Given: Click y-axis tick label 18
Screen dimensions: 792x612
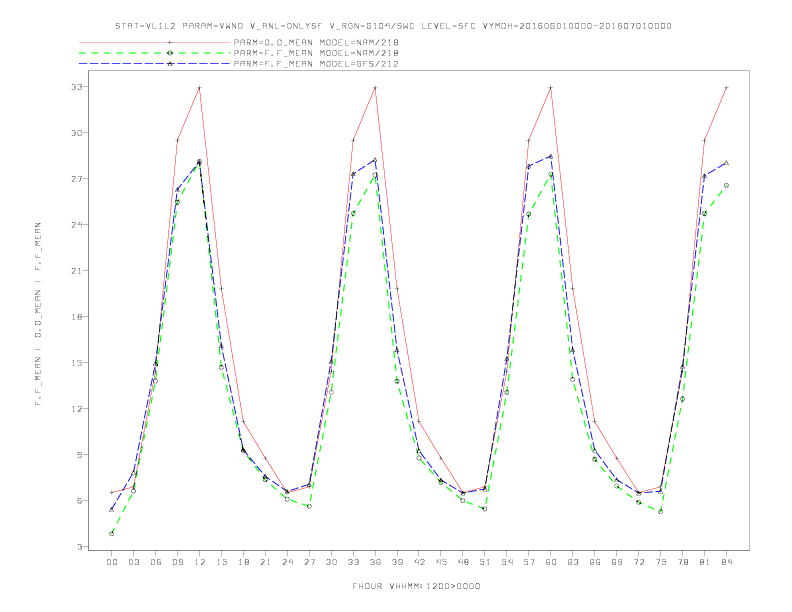Looking at the screenshot, I should pyautogui.click(x=77, y=317).
